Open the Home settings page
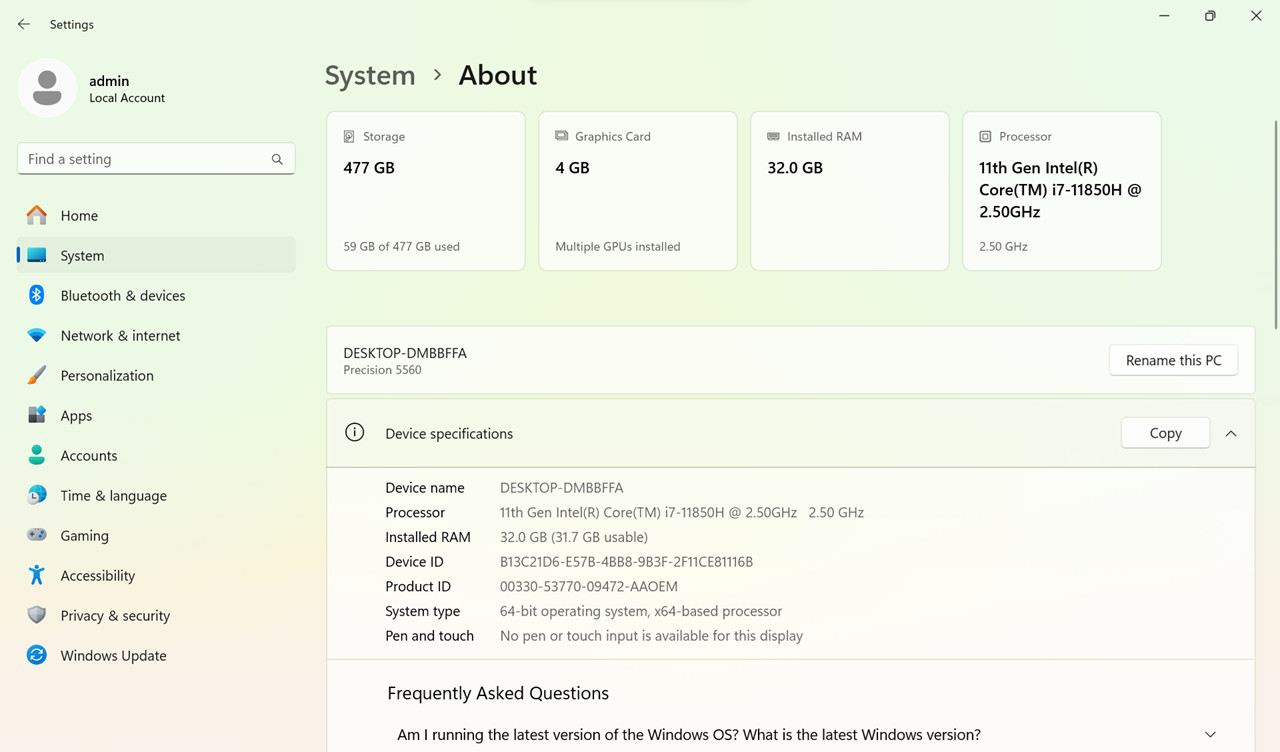This screenshot has width=1280, height=752. coord(156,215)
